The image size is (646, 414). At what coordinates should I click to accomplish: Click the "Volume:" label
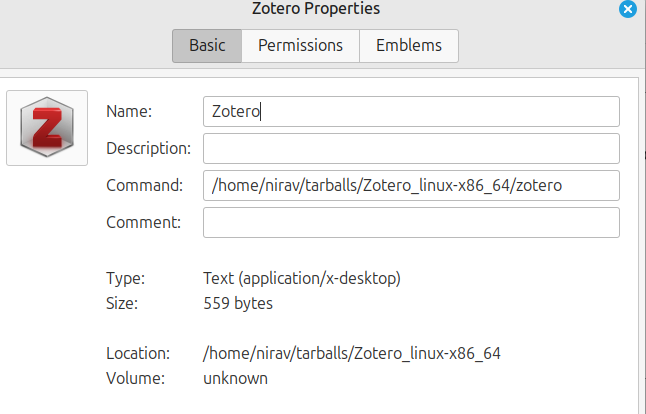[135, 378]
